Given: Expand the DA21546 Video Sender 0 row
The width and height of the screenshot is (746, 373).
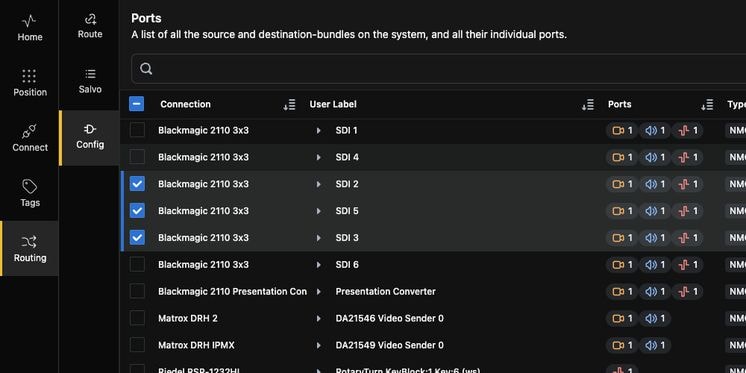Looking at the screenshot, I should [x=318, y=318].
